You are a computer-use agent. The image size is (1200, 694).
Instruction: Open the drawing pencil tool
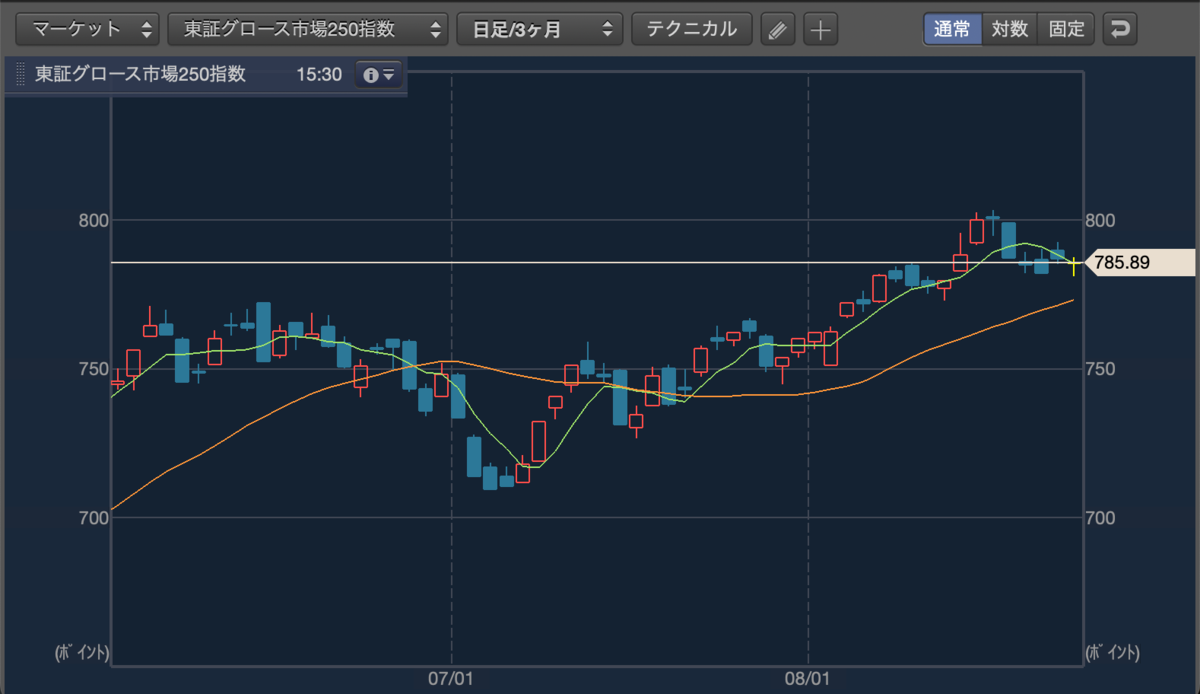(776, 29)
